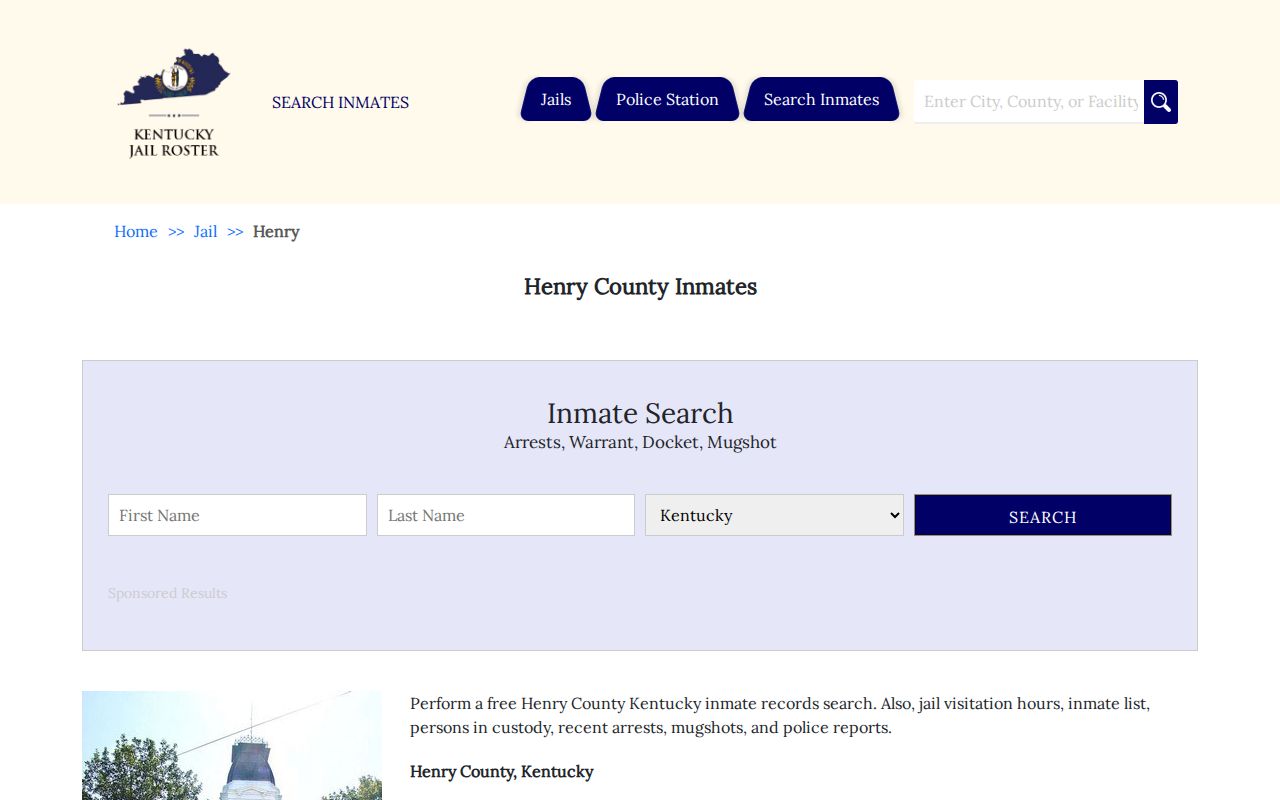Click the Henry breadcrumb text
The height and width of the screenshot is (800, 1280).
tap(276, 231)
